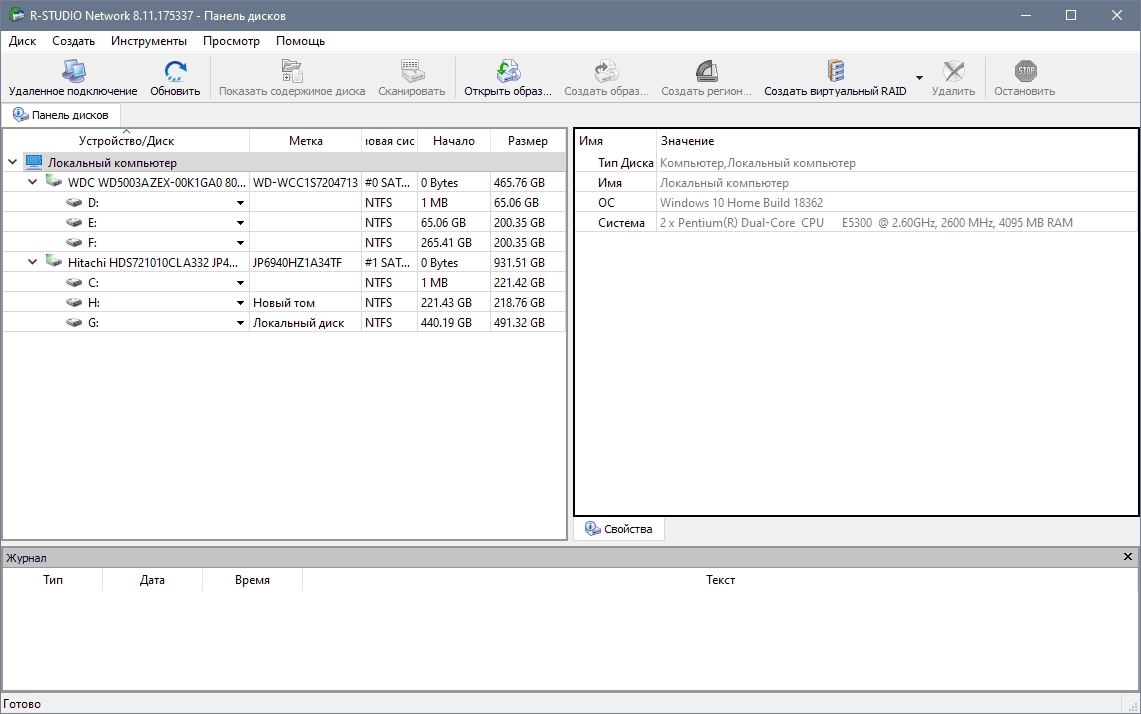Click the Удалить toolbar icon
Screen dimensions: 1141x714
pyautogui.click(x=953, y=71)
